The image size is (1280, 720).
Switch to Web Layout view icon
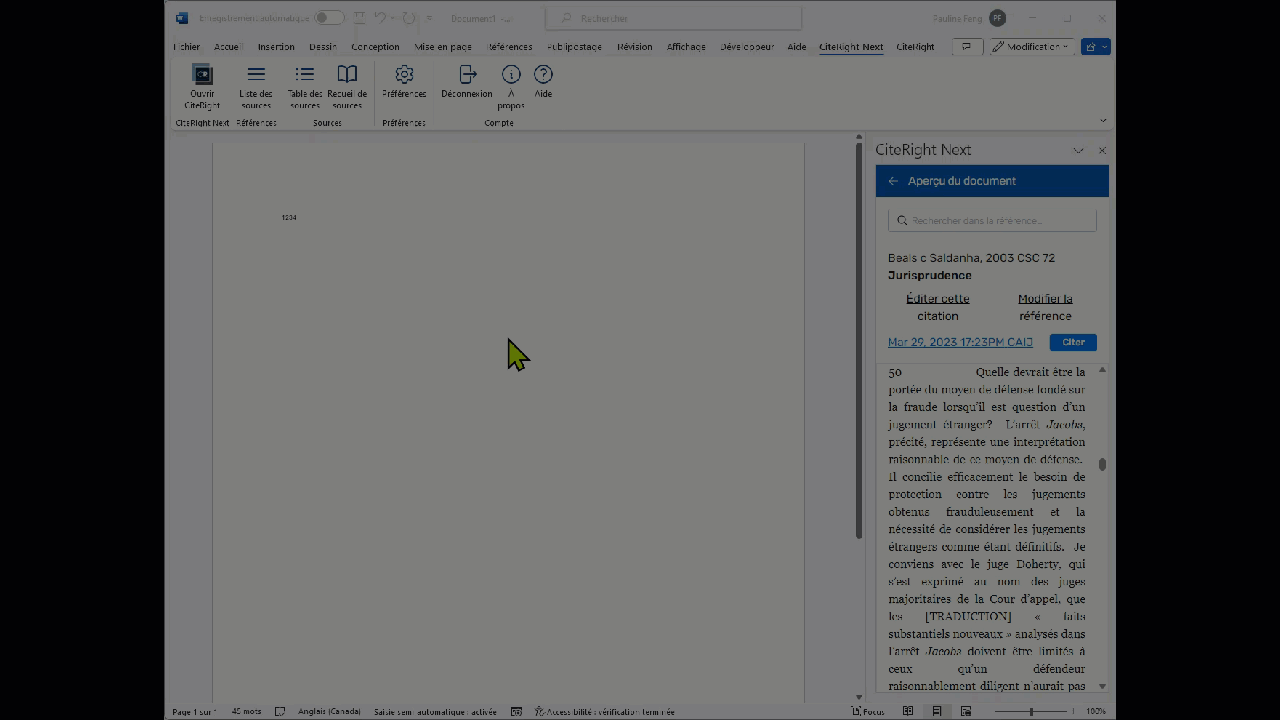(966, 711)
